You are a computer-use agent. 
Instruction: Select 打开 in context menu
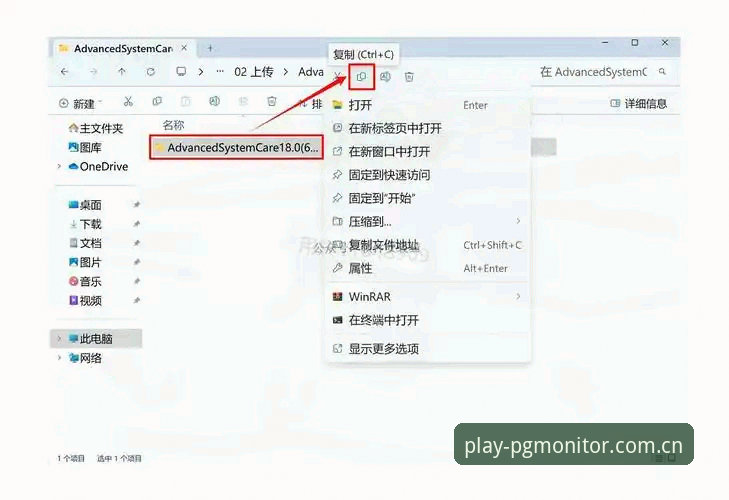428,105
